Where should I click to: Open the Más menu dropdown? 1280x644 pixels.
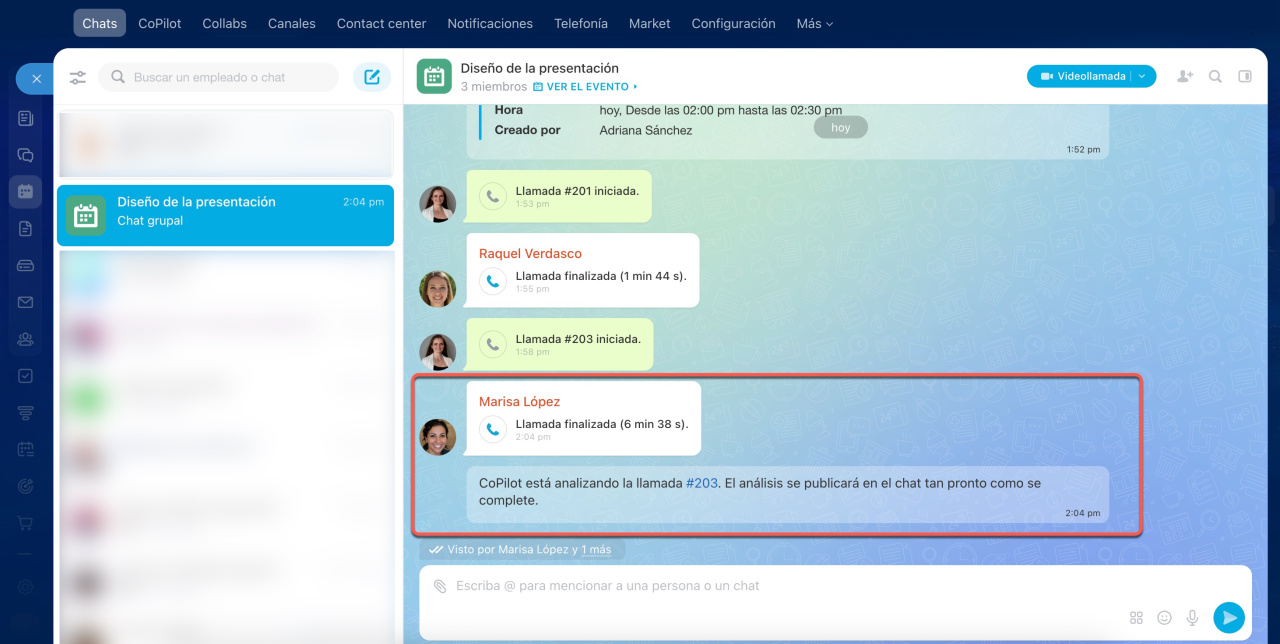click(814, 23)
